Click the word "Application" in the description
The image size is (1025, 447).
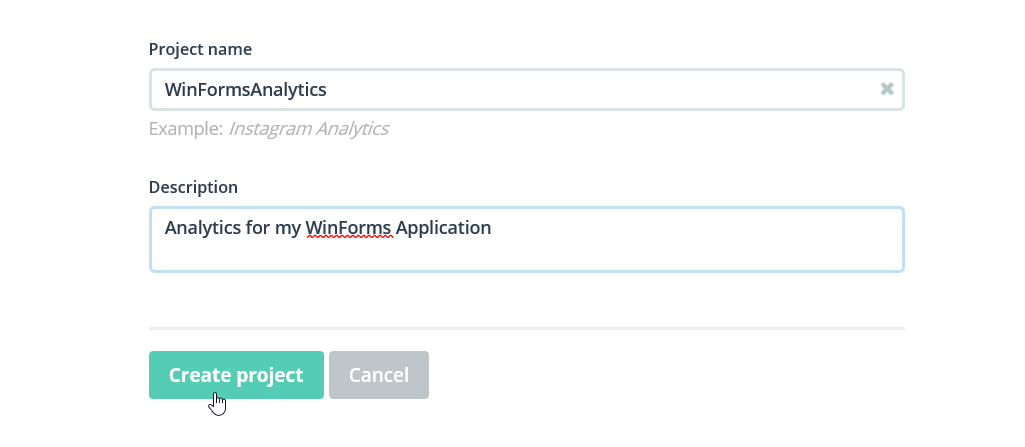tap(443, 227)
